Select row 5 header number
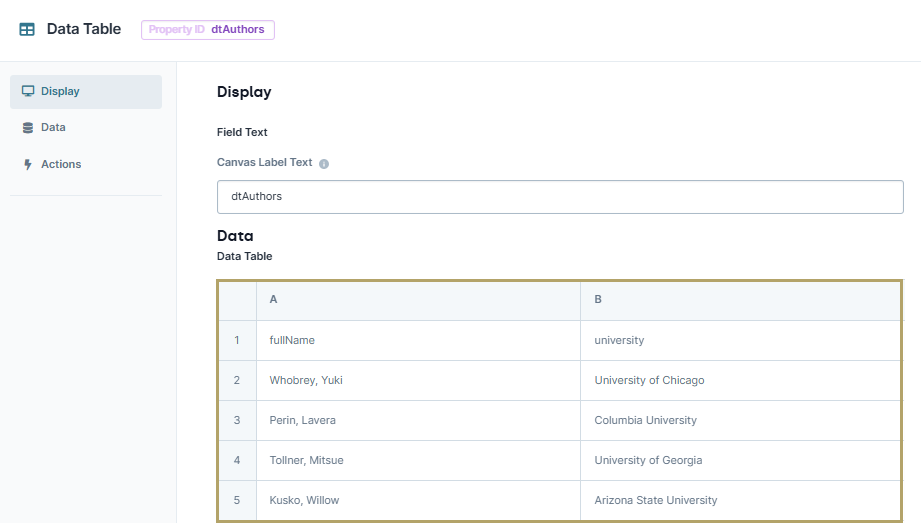This screenshot has height=530, width=921. click(237, 500)
